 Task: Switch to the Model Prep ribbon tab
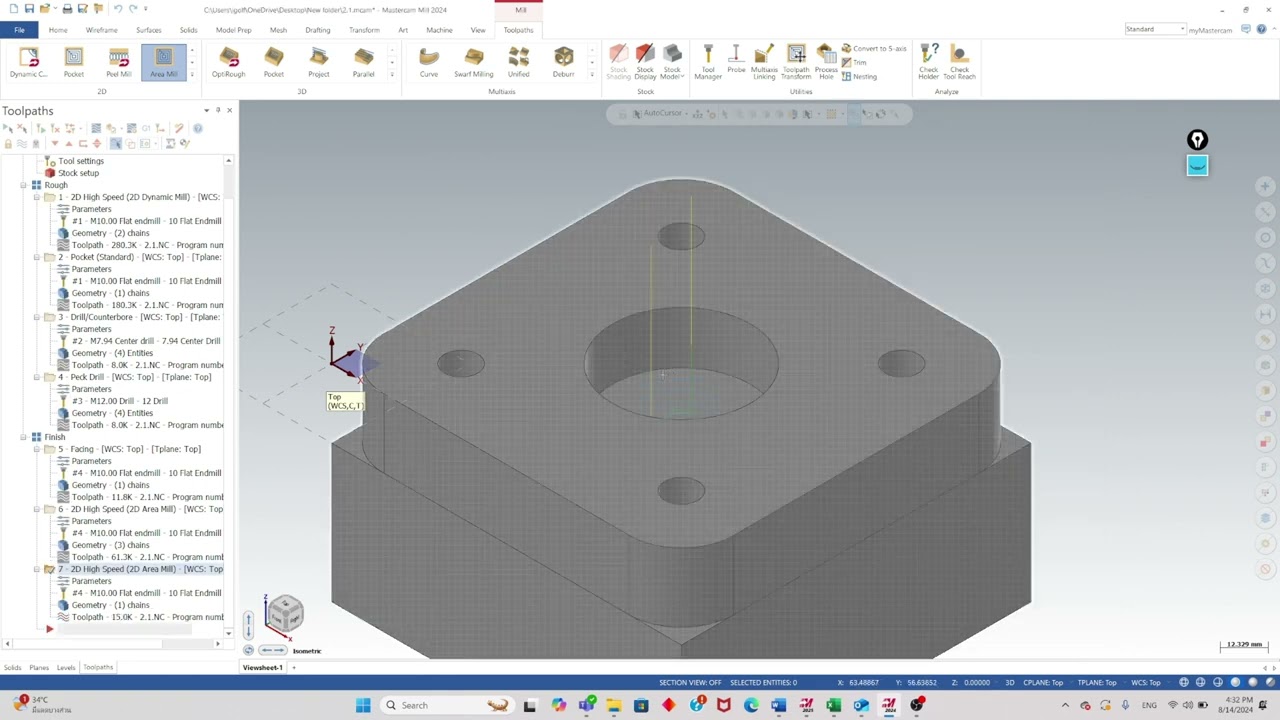234,30
